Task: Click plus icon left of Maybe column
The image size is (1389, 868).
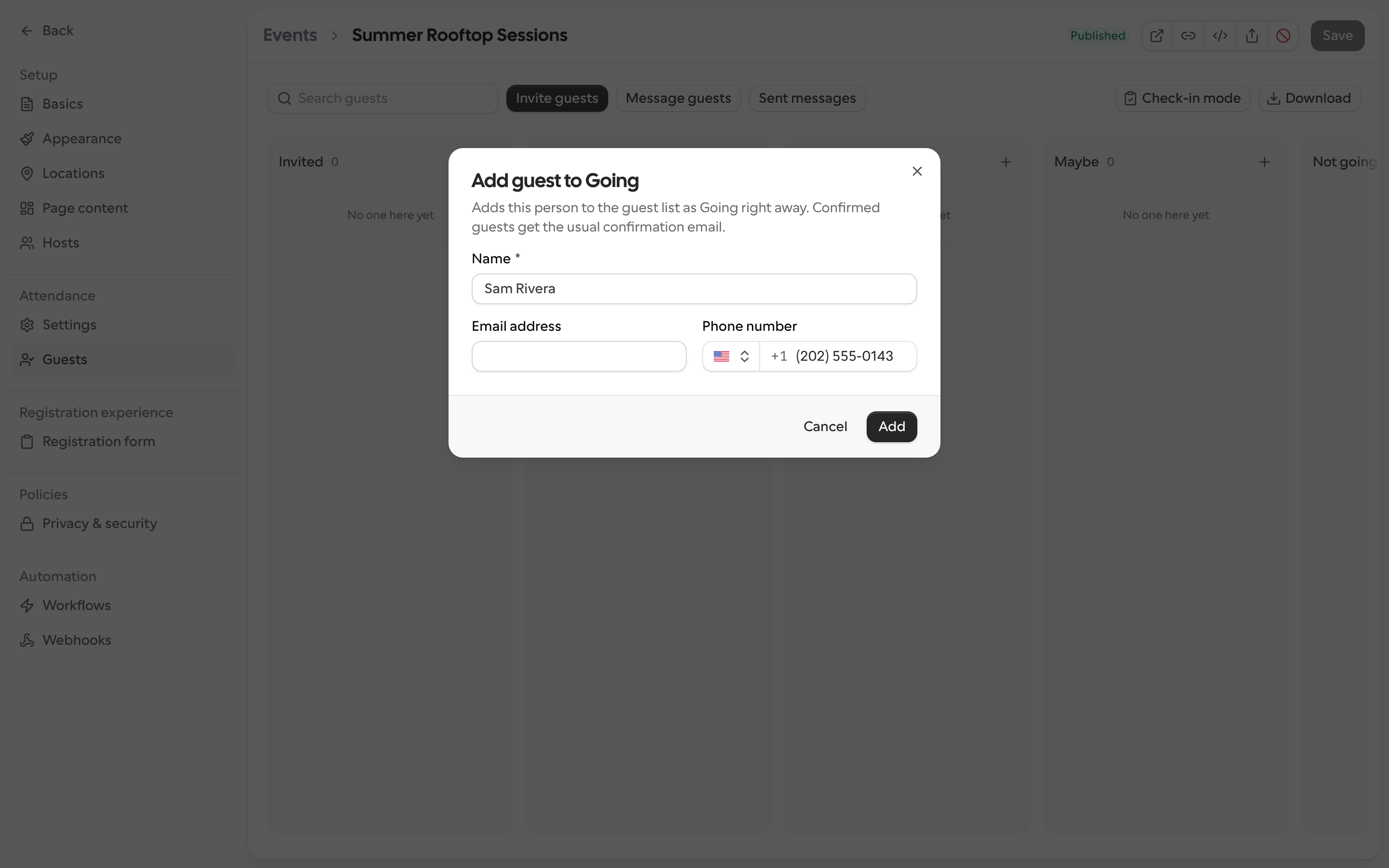Action: pyautogui.click(x=1006, y=162)
